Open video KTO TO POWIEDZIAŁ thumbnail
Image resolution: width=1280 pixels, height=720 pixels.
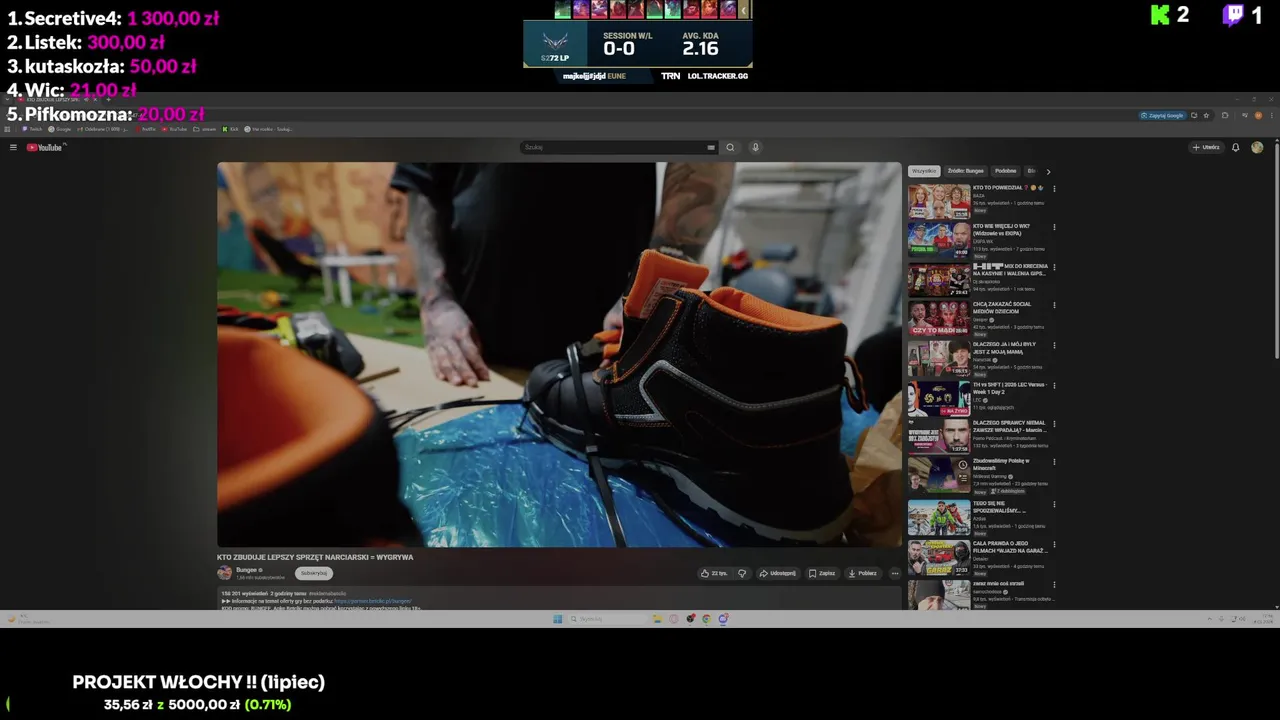(x=939, y=201)
